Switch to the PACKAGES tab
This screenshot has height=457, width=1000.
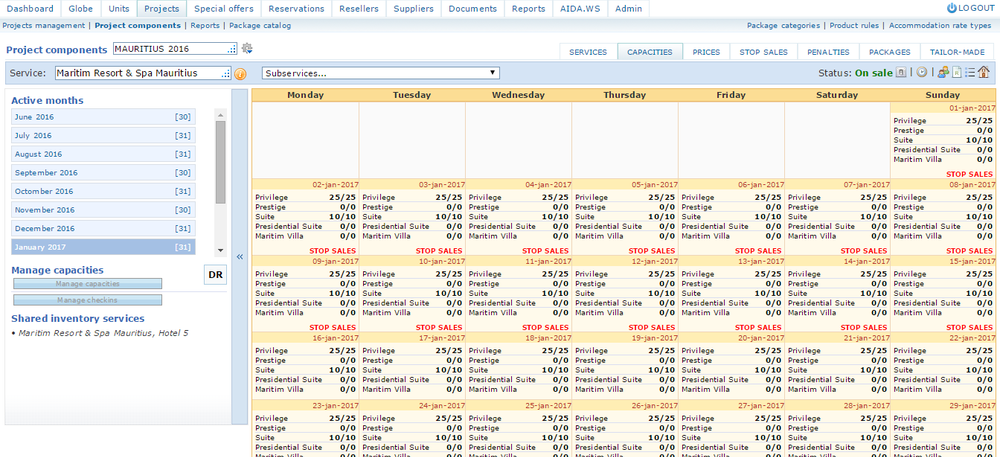point(890,52)
